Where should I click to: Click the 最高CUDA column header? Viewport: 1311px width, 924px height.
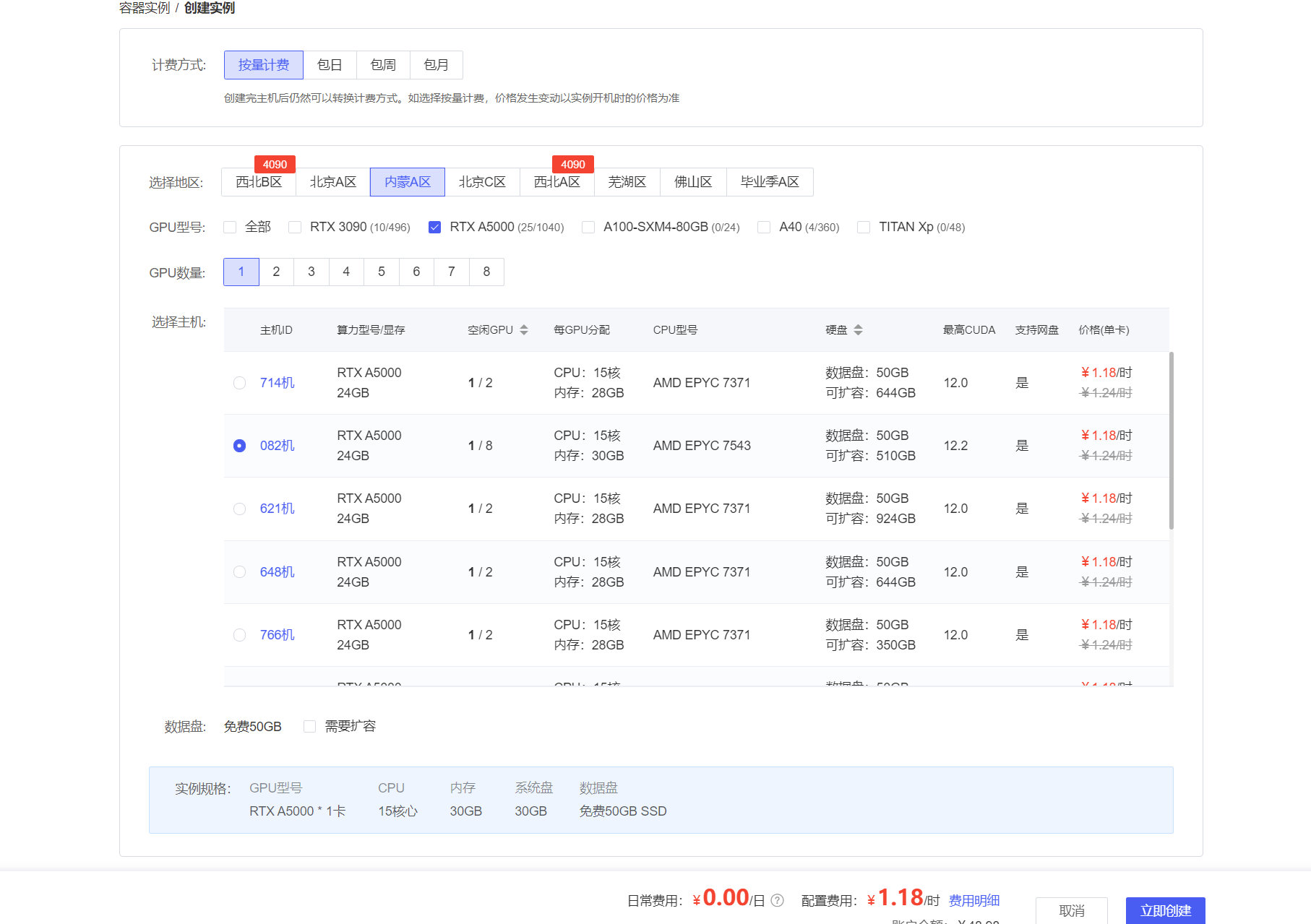click(x=969, y=329)
